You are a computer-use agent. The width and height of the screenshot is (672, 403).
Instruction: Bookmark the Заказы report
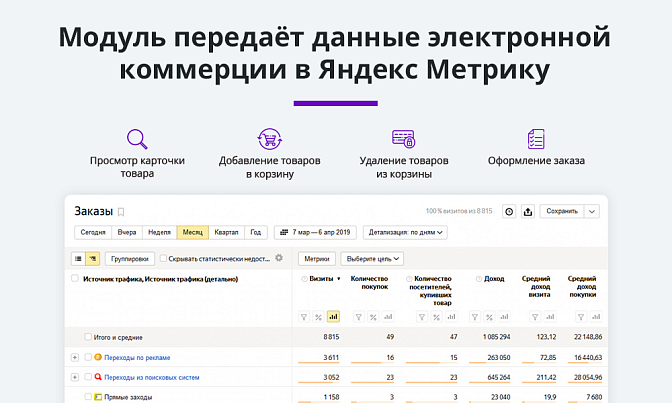[121, 212]
